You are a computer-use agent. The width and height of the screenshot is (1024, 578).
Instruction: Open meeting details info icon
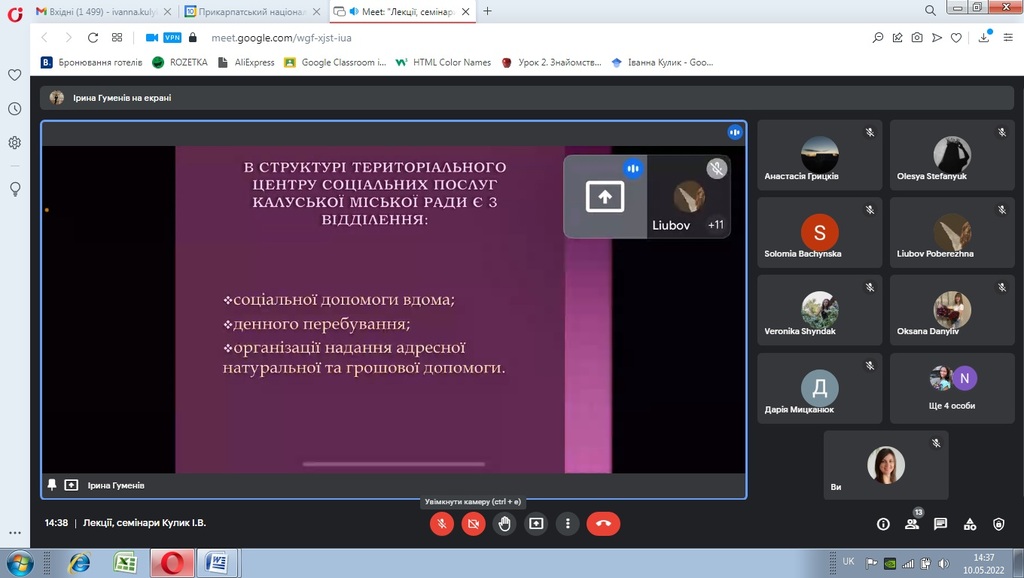tap(883, 524)
